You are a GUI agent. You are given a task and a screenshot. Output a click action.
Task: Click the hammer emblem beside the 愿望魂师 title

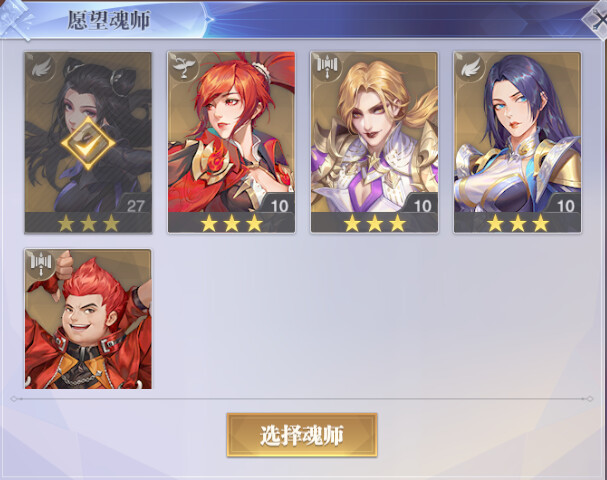coord(15,19)
